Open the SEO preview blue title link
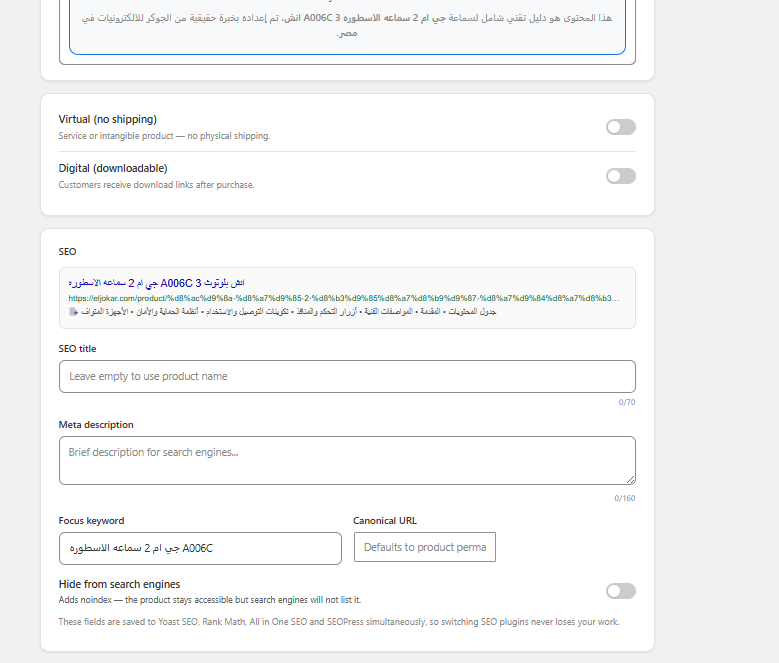The height and width of the screenshot is (663, 779). [x=156, y=283]
